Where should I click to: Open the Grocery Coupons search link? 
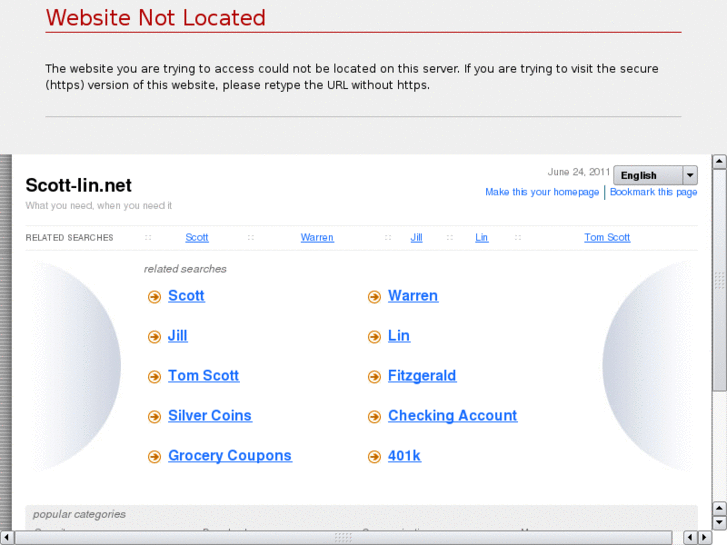(x=230, y=456)
